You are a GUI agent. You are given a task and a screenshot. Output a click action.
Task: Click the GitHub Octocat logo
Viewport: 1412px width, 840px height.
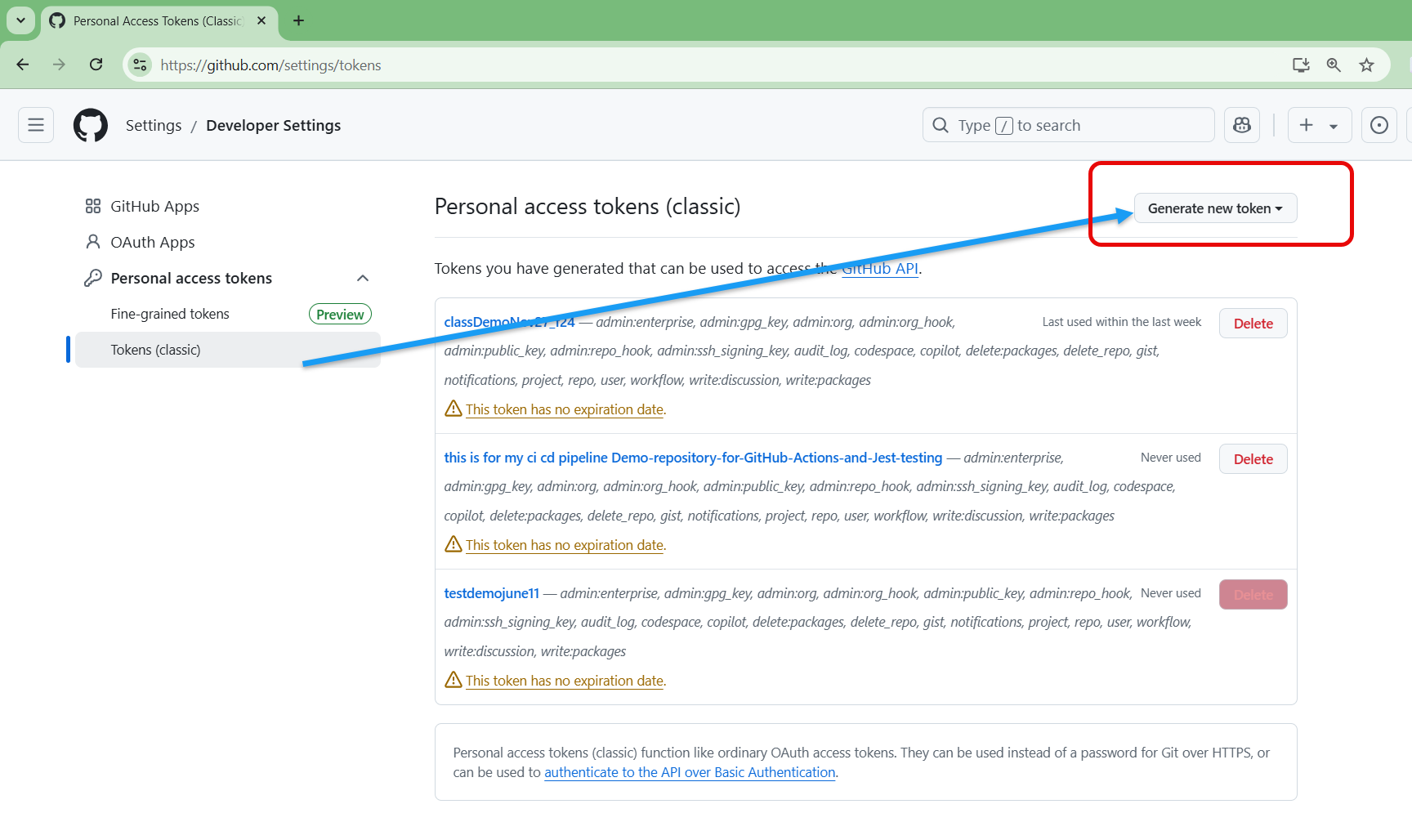click(91, 125)
